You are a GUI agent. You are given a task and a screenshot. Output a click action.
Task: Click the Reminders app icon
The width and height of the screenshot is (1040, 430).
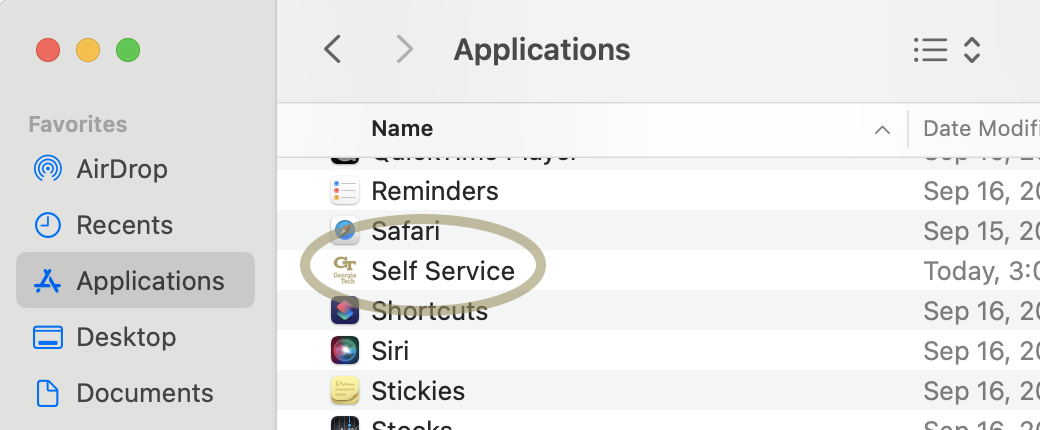click(344, 191)
